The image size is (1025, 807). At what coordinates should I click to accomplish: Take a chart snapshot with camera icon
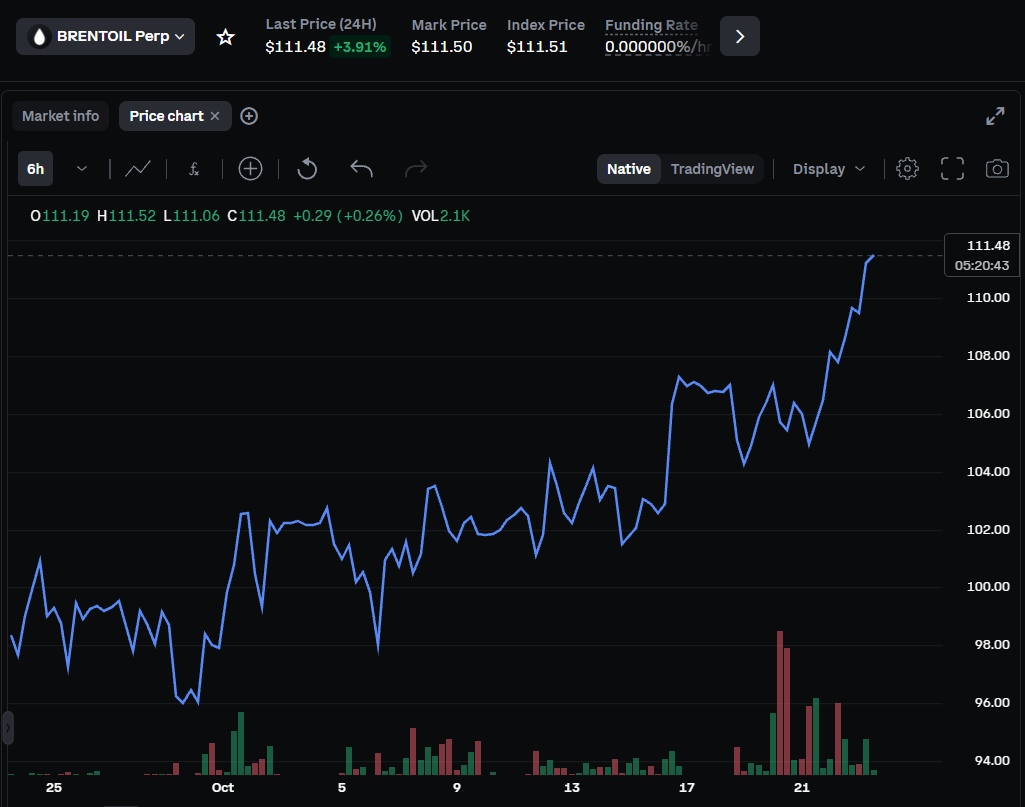coord(997,169)
